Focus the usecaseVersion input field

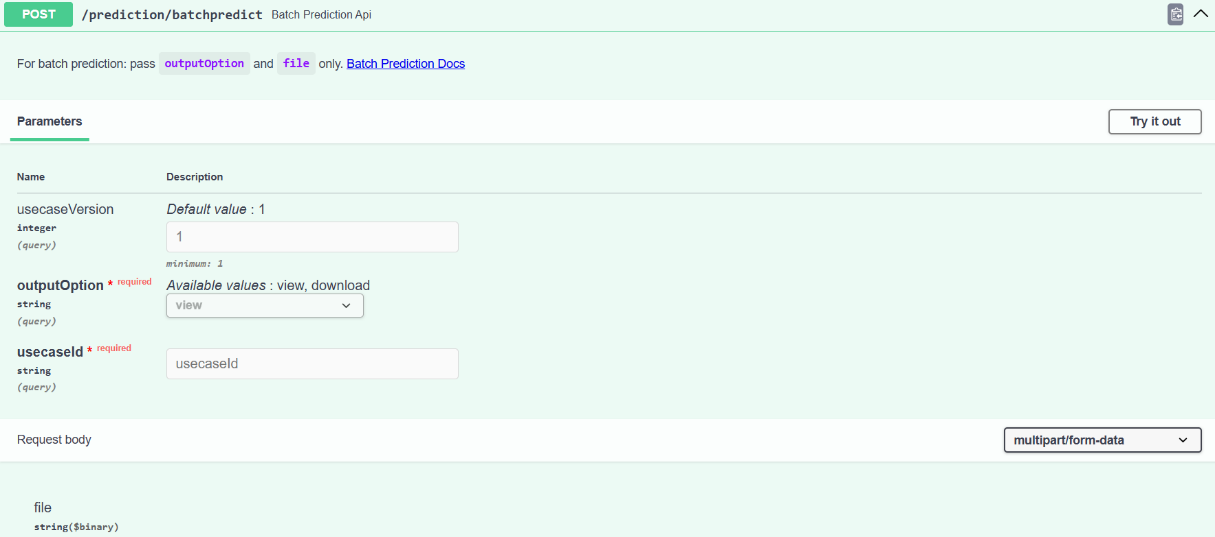(312, 237)
